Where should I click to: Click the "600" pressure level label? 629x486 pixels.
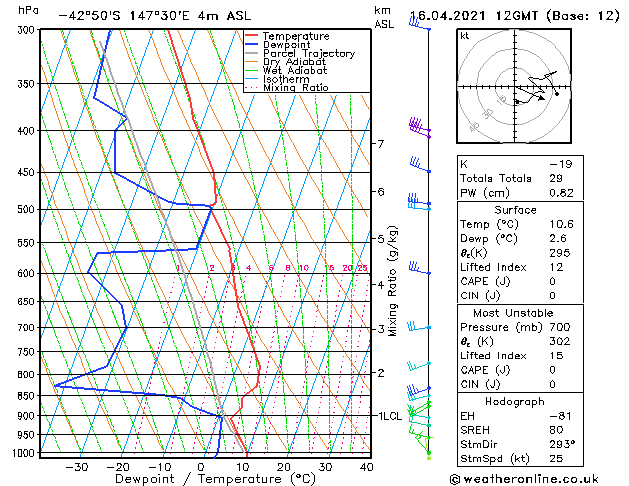click(28, 273)
